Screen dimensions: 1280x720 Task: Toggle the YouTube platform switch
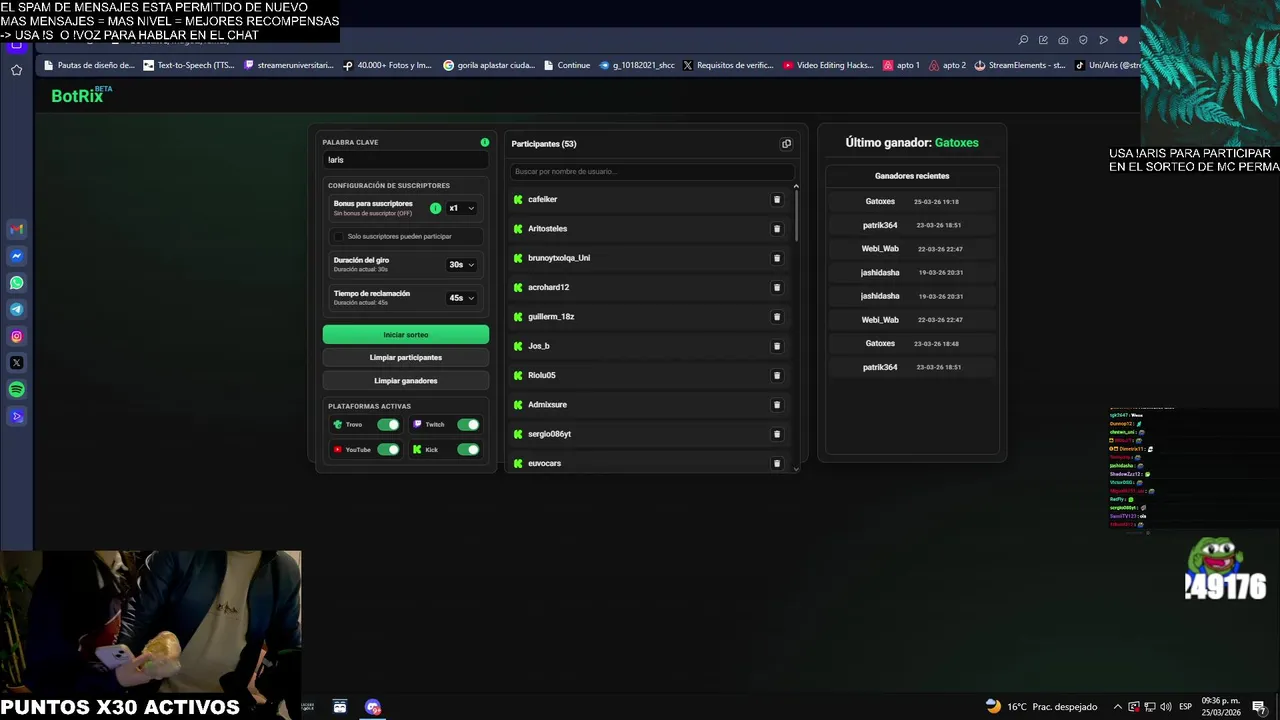point(388,450)
